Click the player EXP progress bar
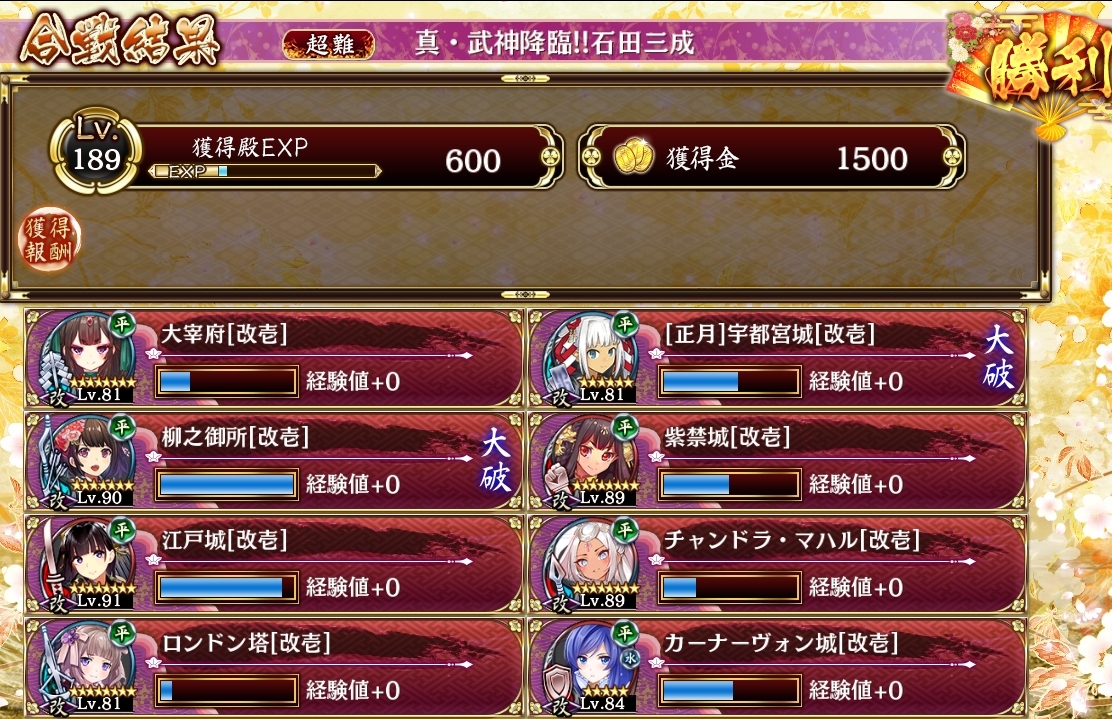Screen dimensions: 1112x719 [x=265, y=171]
